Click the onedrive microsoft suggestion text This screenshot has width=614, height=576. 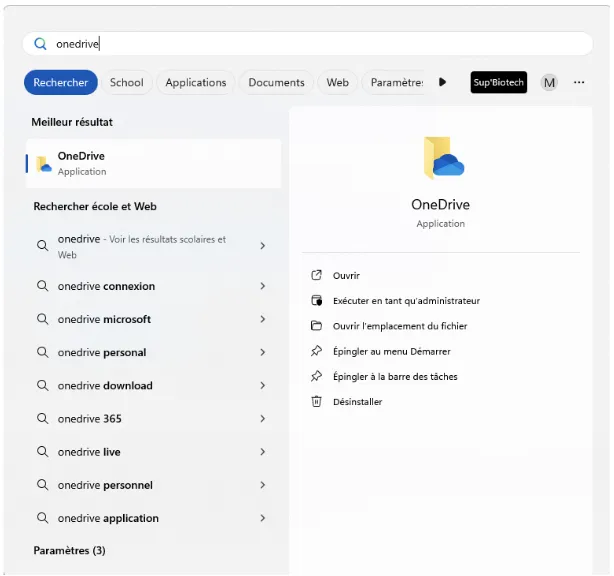(104, 320)
